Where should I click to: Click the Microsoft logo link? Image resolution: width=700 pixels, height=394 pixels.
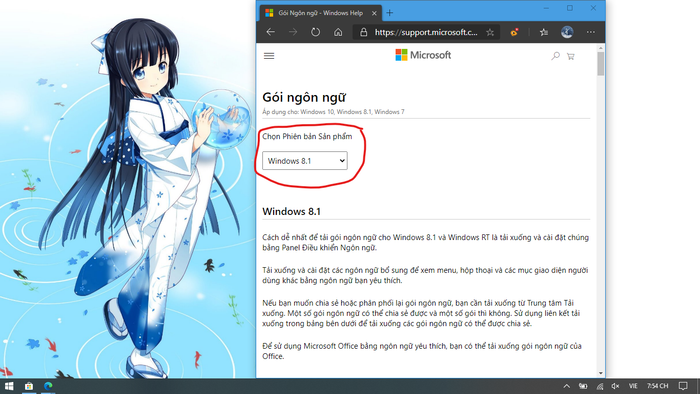click(423, 55)
